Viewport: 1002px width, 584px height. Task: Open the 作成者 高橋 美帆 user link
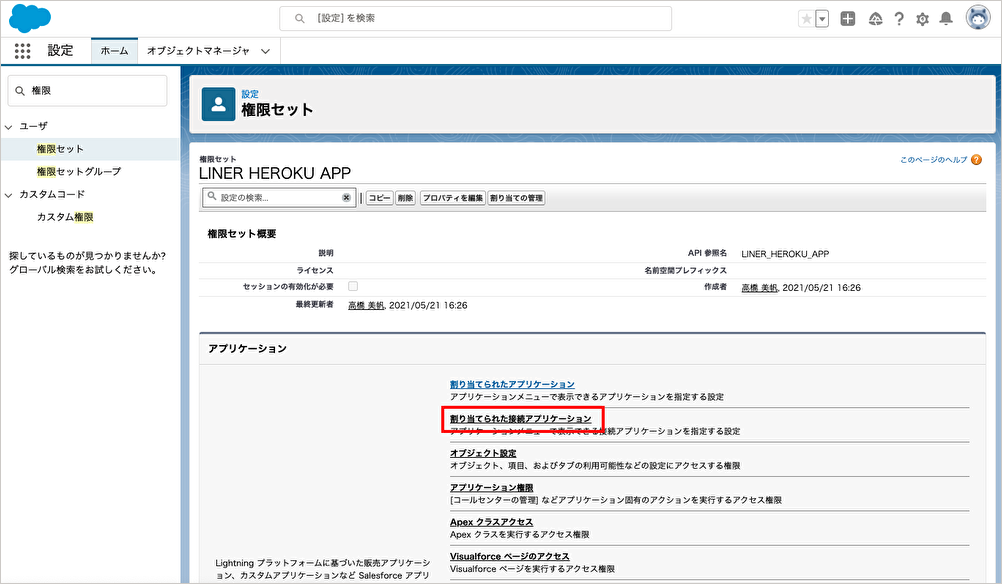coord(759,288)
